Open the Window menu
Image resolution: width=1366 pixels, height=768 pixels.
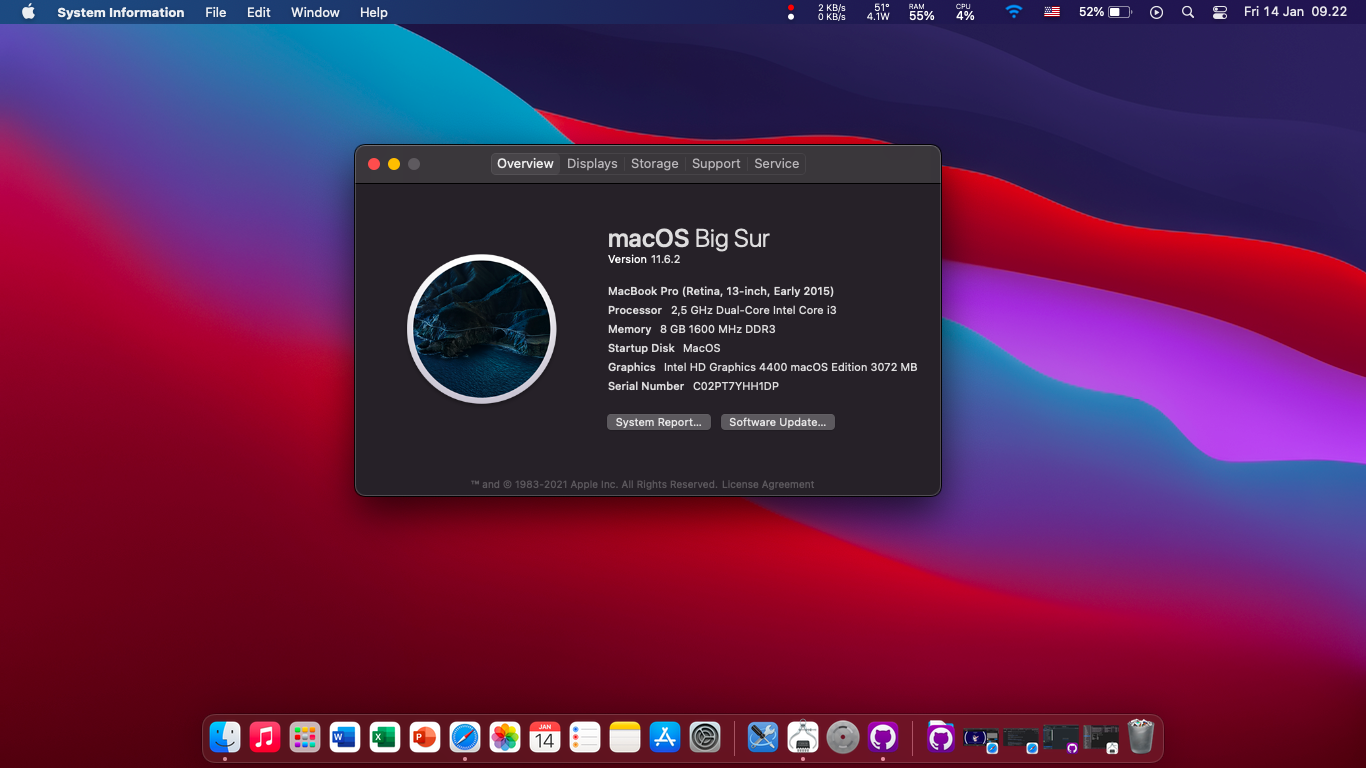pos(315,12)
